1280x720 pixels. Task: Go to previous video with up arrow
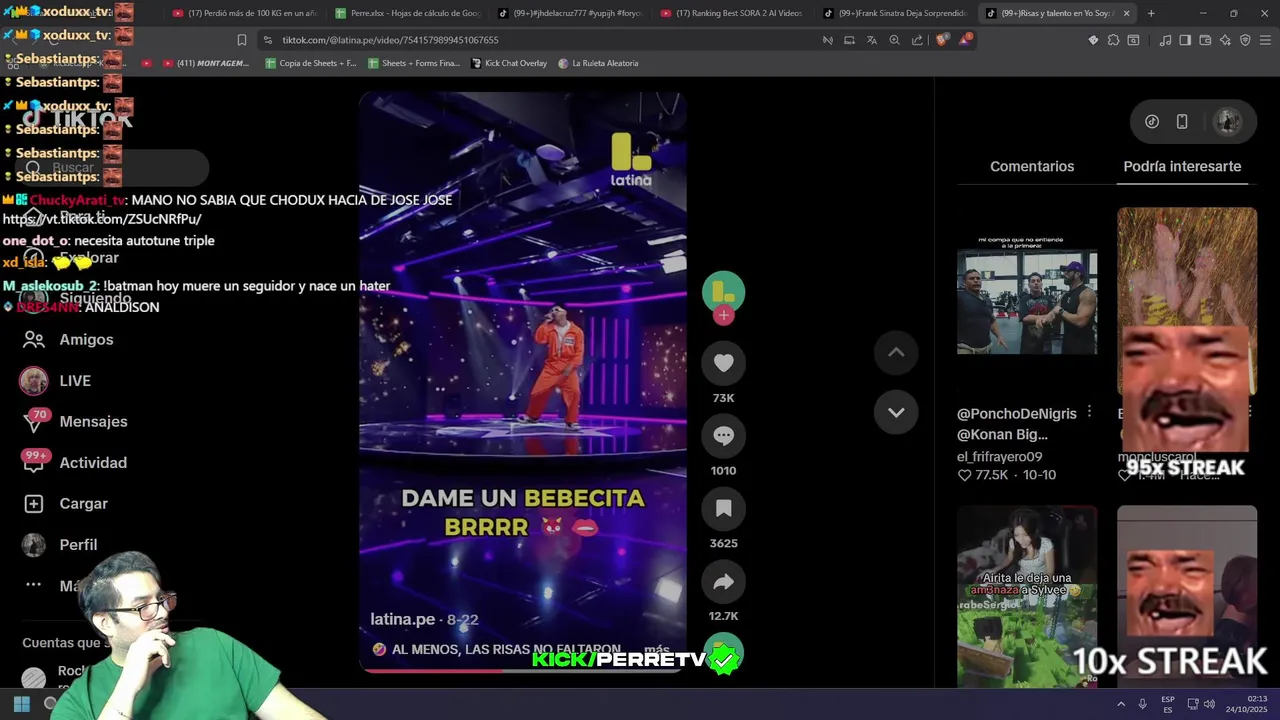(896, 352)
